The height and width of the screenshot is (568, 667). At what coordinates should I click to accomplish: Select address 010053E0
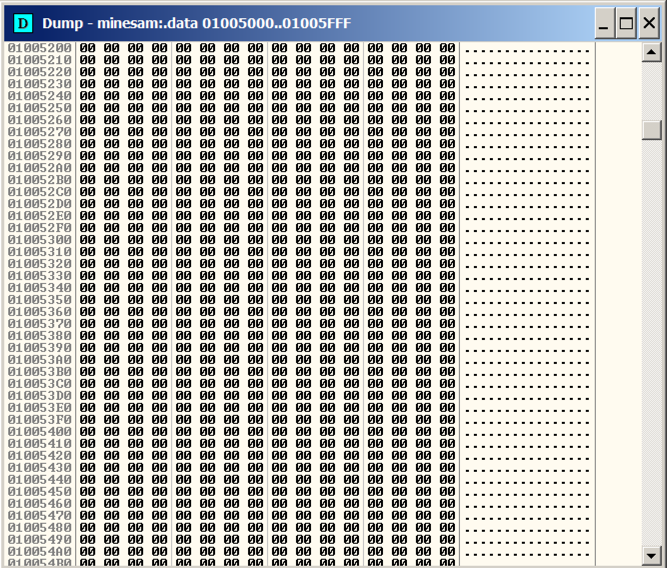pyautogui.click(x=40, y=408)
